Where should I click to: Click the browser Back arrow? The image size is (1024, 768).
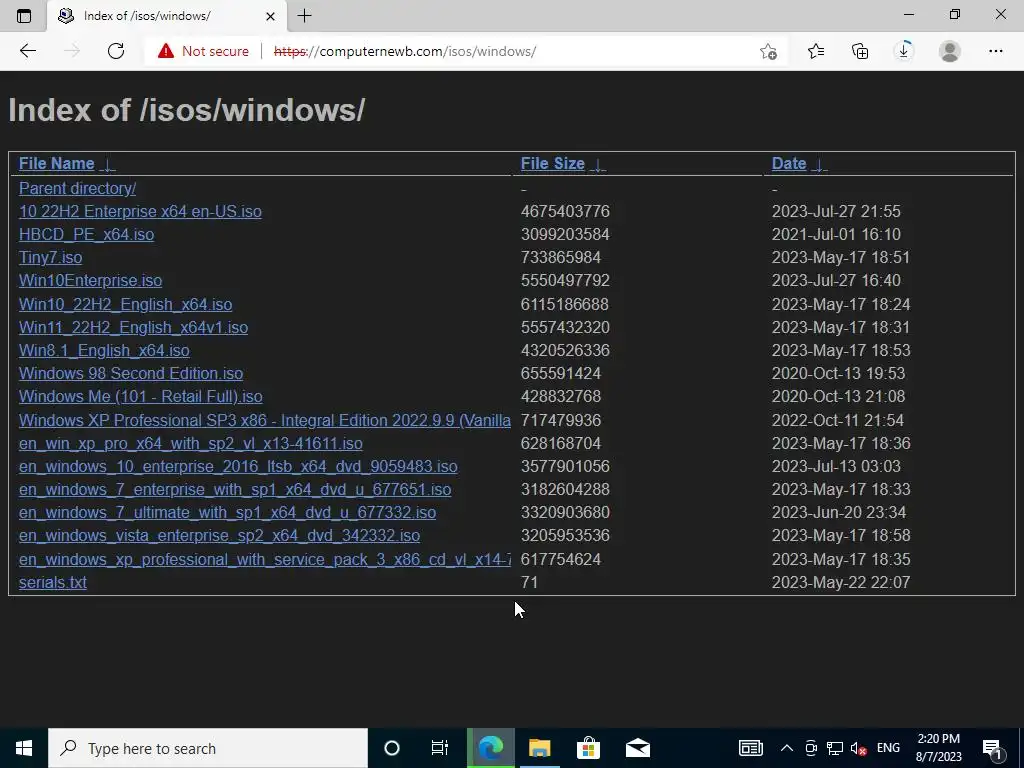click(27, 51)
